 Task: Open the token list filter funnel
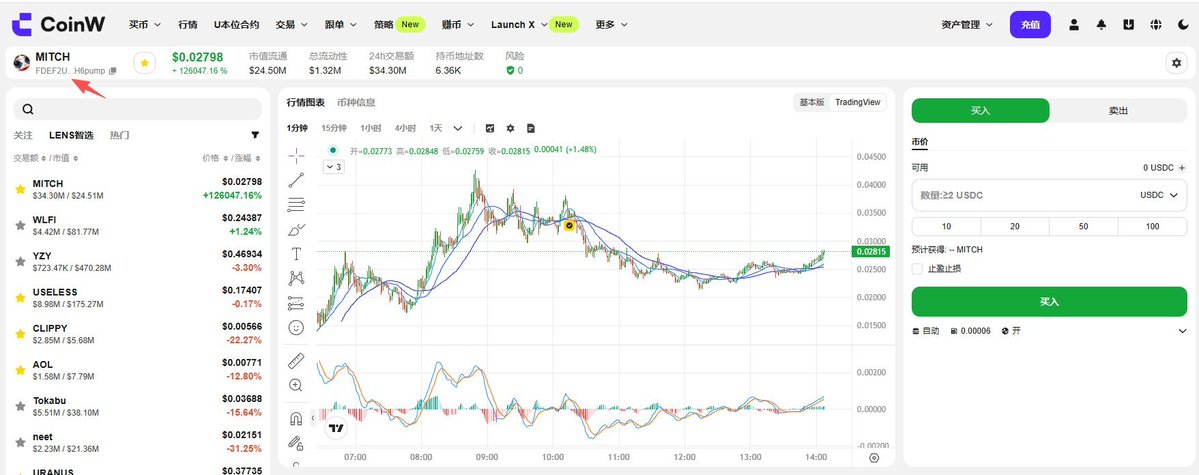pyautogui.click(x=255, y=135)
